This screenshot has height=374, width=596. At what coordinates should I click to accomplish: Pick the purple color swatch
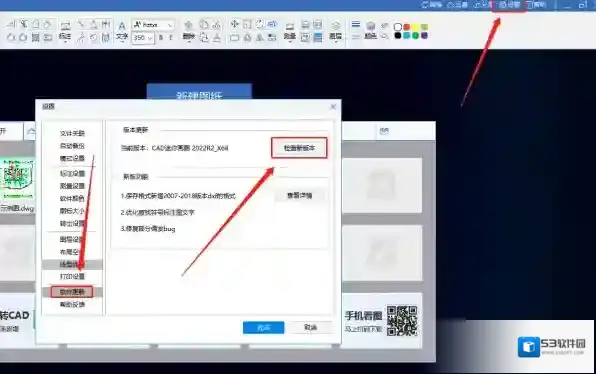424,35
